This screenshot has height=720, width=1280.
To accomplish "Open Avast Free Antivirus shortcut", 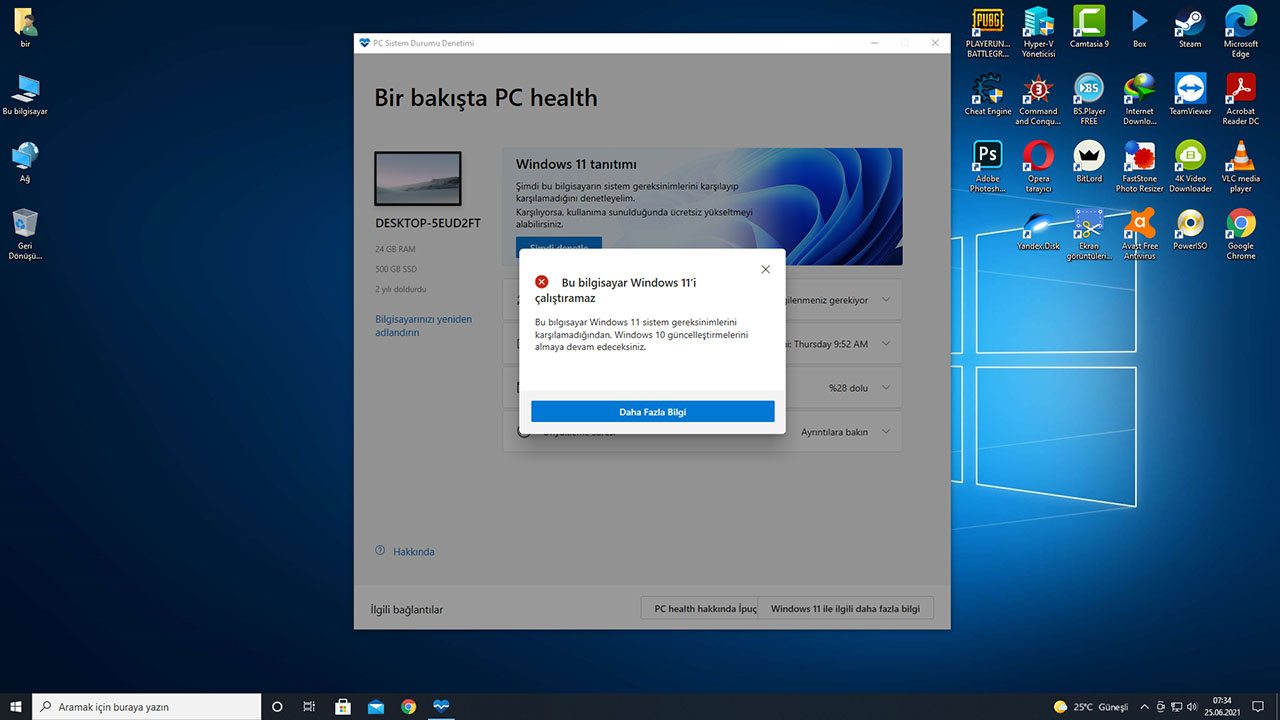I will (x=1139, y=224).
